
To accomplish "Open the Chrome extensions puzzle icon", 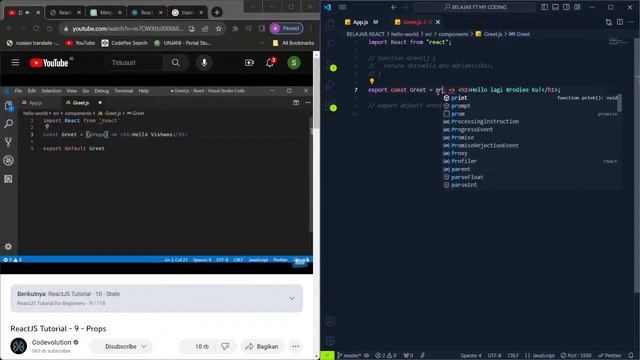I will point(235,28).
